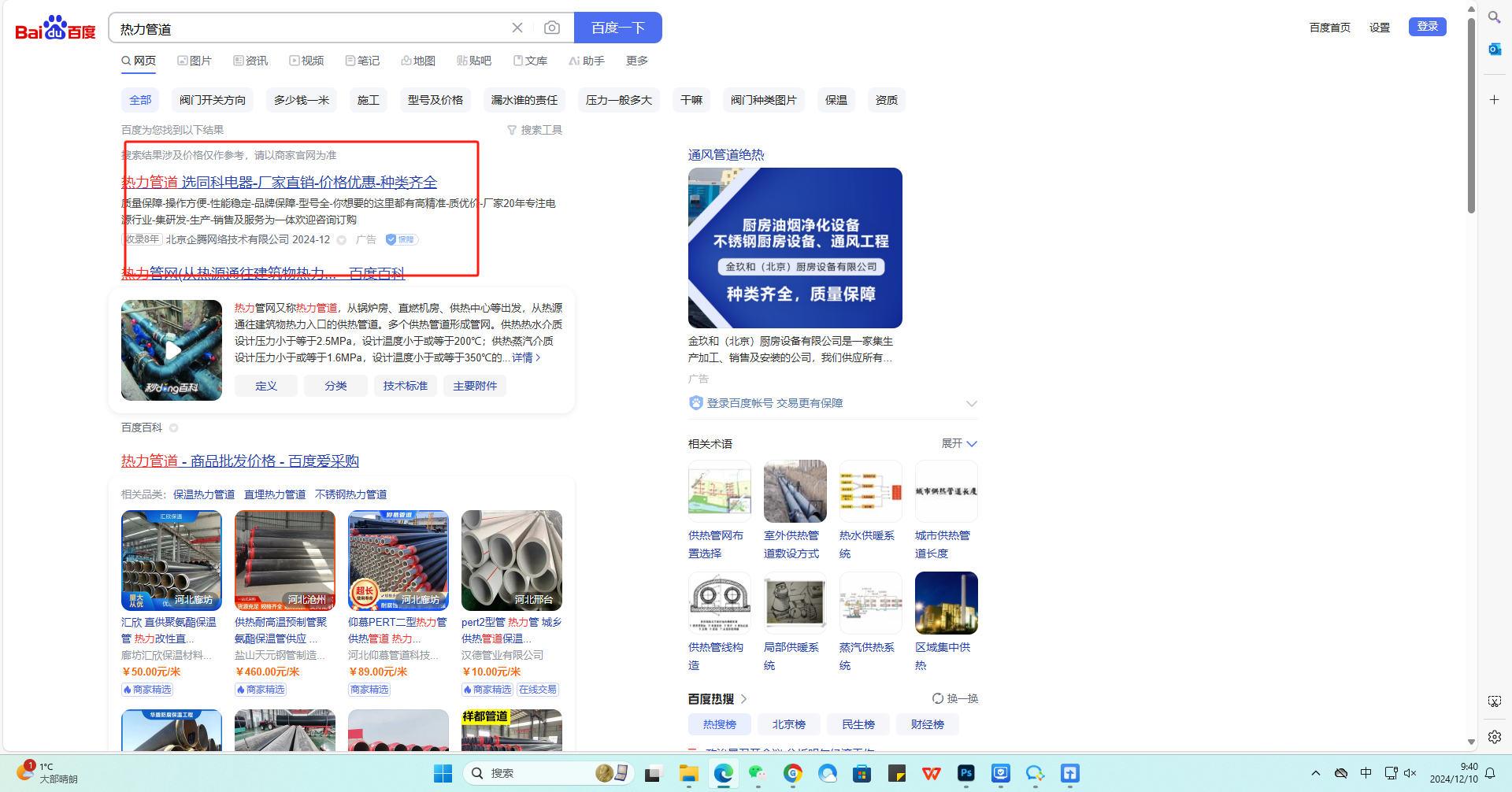Screen dimensions: 1512x792
Task: Show hidden system tray icons
Action: coord(1316,773)
